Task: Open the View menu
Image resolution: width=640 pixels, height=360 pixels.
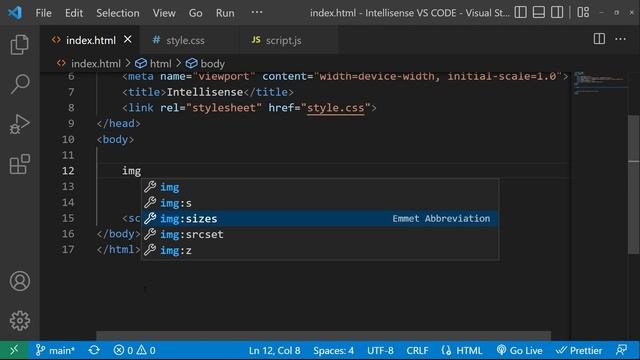Action: pyautogui.click(x=164, y=13)
